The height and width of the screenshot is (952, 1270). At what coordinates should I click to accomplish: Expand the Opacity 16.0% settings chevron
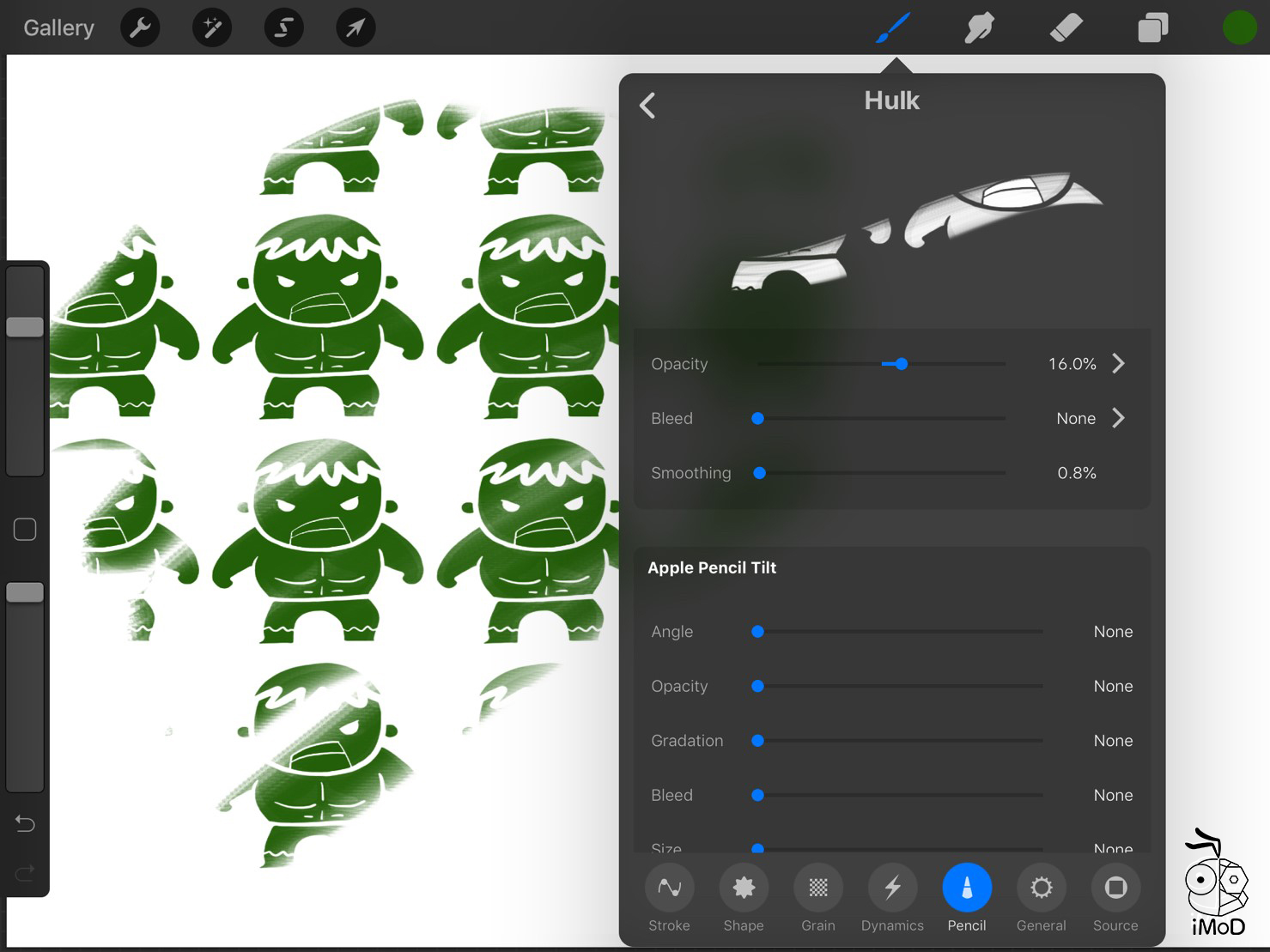coord(1118,364)
